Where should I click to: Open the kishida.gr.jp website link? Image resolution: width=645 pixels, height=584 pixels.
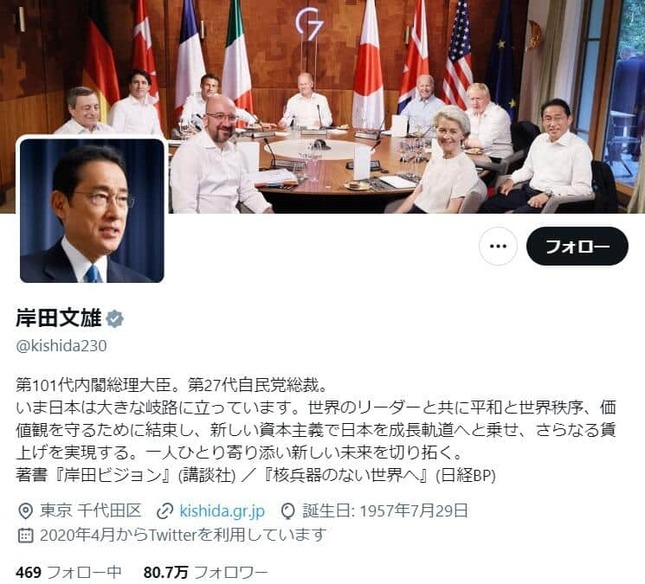pos(222,511)
